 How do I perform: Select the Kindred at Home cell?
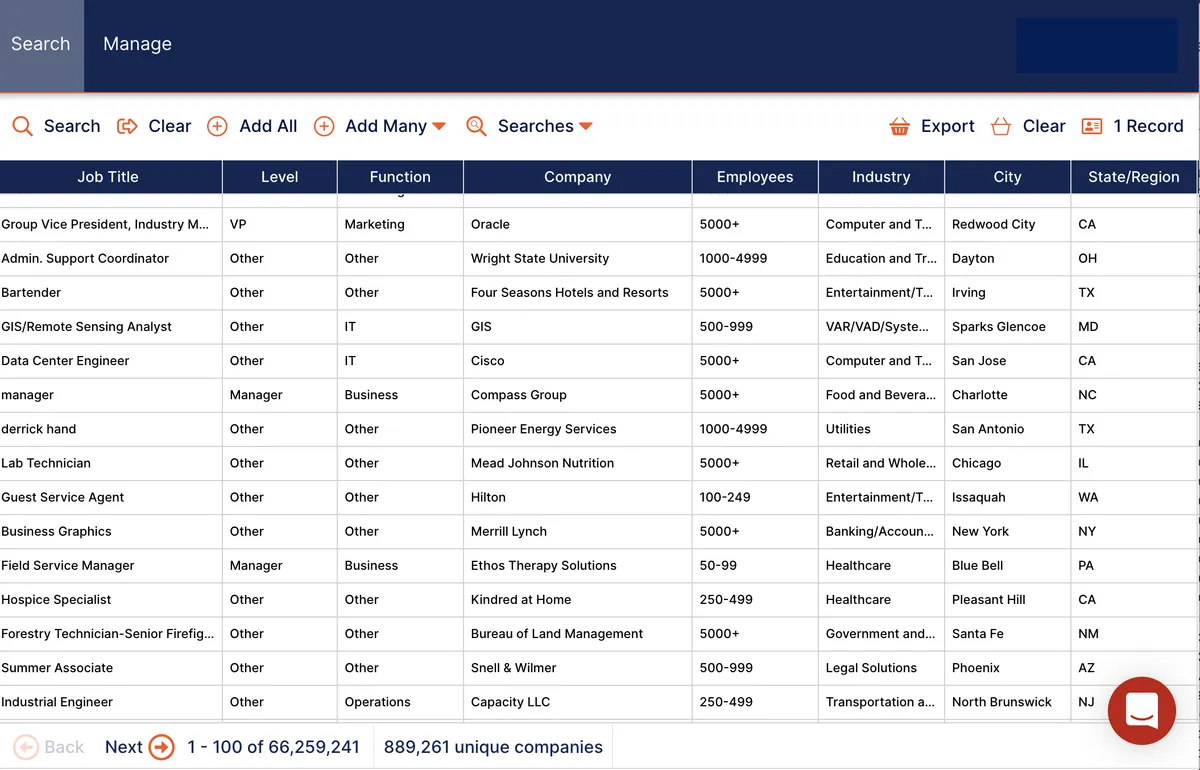578,599
